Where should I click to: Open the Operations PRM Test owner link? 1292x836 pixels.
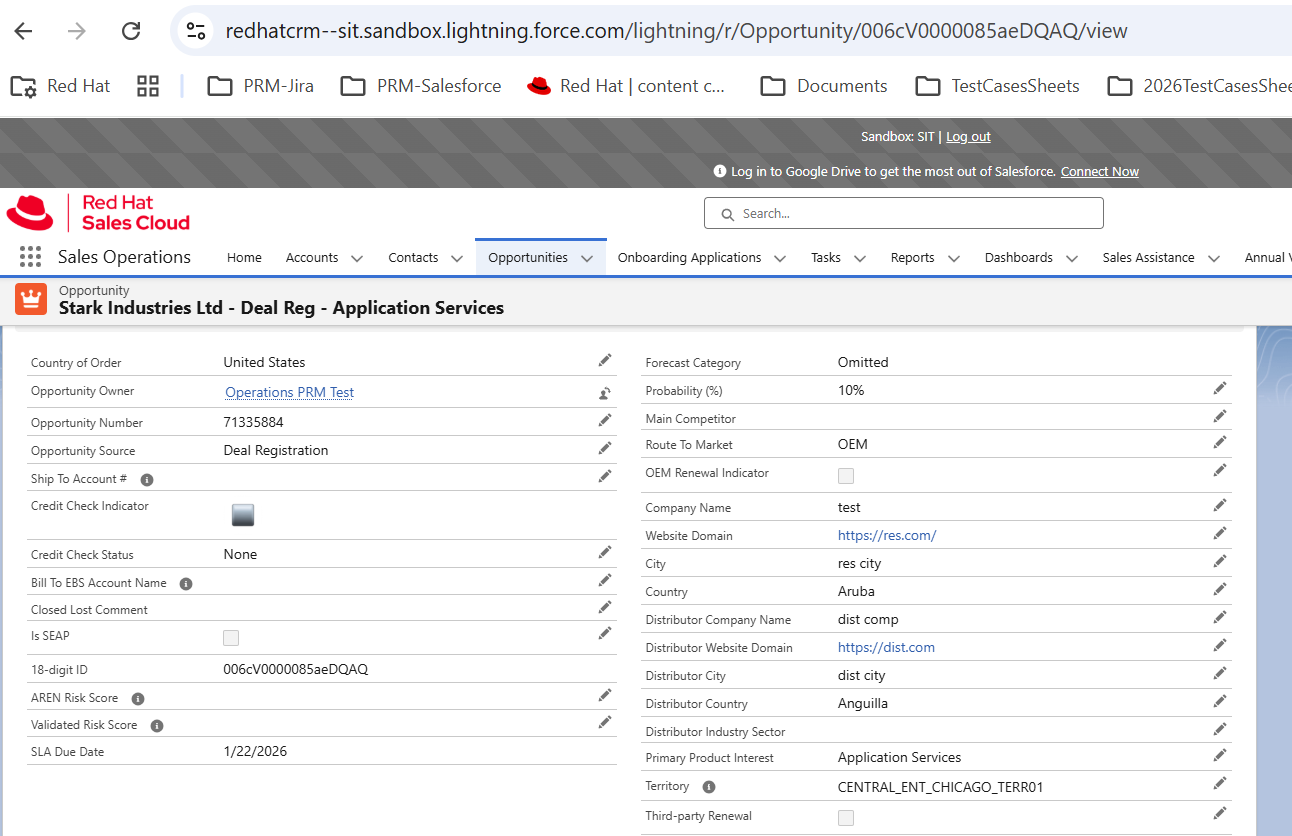[x=289, y=392]
